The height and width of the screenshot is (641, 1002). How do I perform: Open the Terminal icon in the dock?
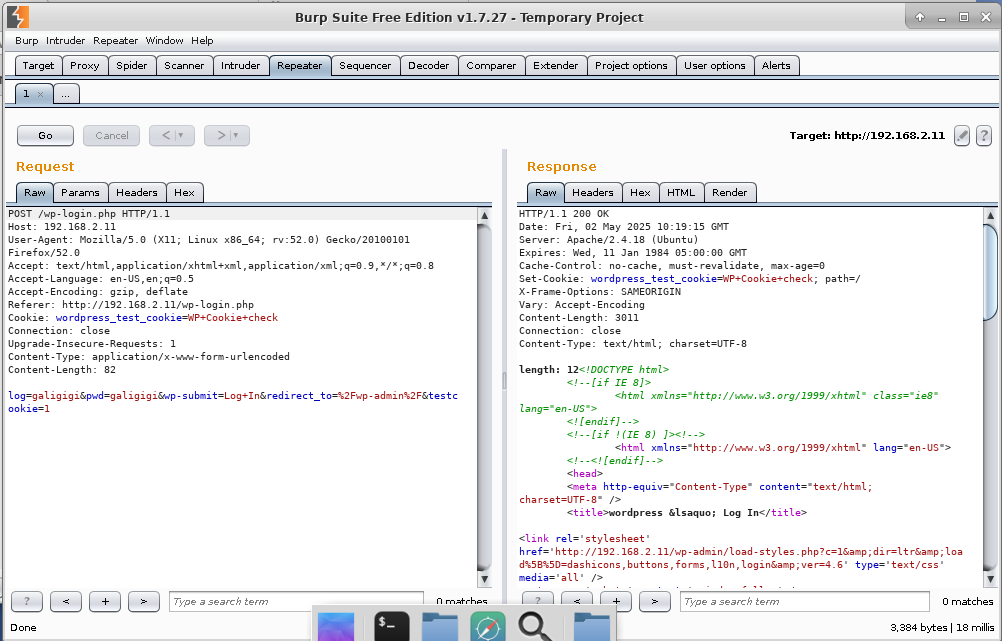(391, 626)
